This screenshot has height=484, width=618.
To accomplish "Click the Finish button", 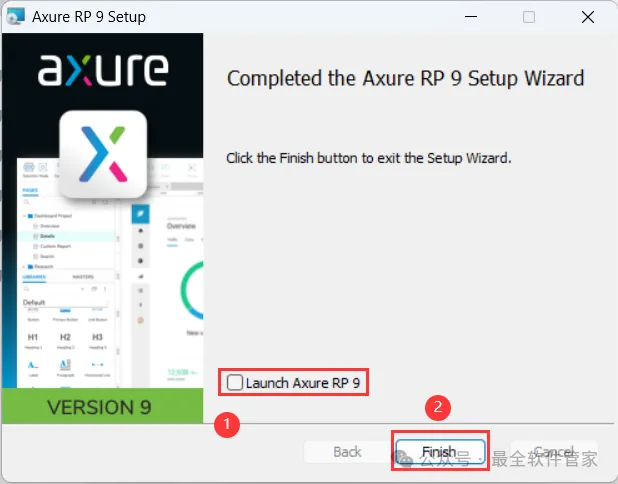I will 440,451.
